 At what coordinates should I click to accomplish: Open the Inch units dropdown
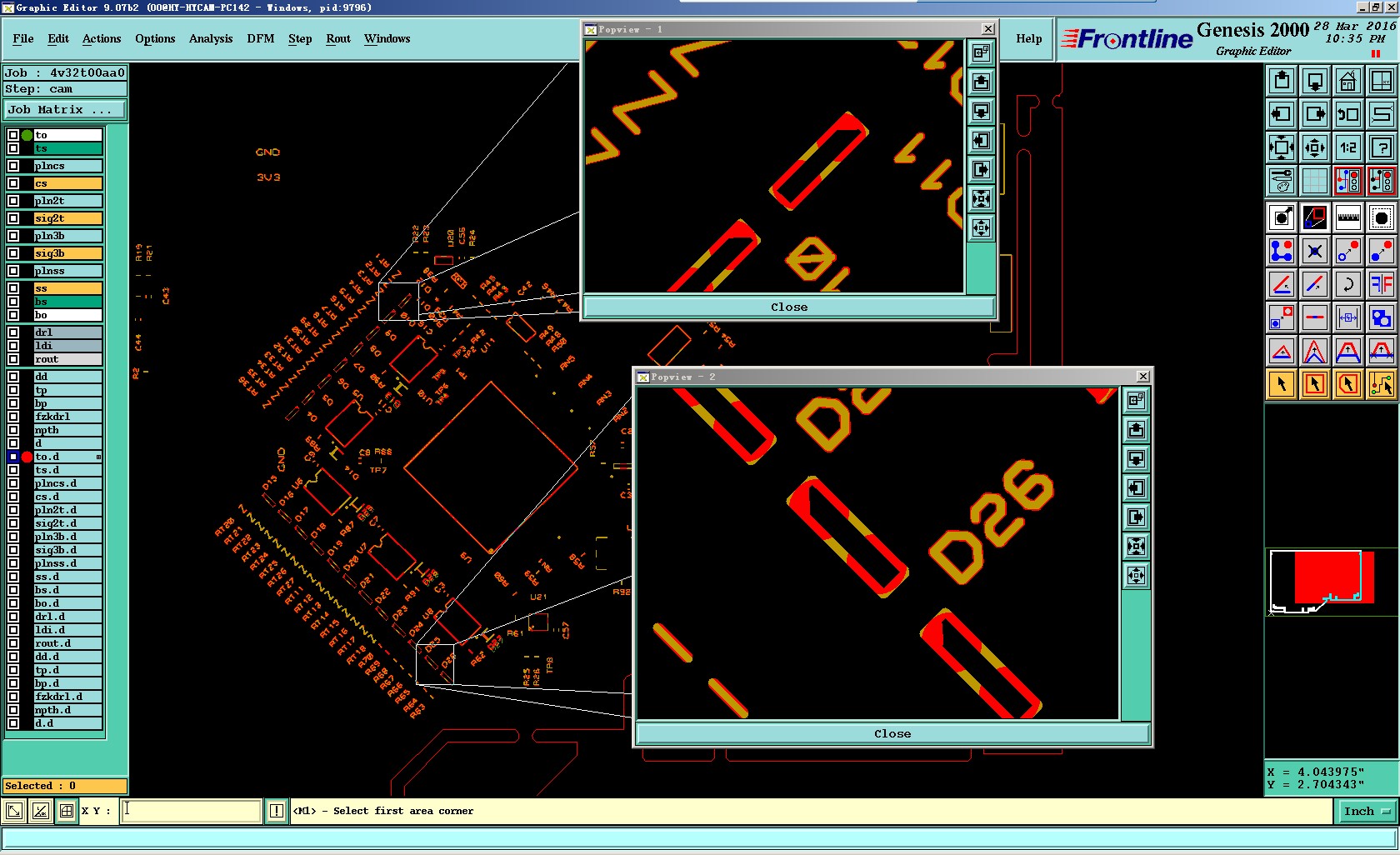1367,811
